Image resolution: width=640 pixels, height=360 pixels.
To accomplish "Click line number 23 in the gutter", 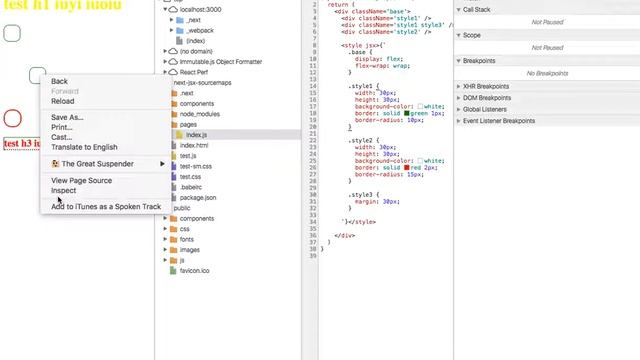I will pyautogui.click(x=313, y=147).
